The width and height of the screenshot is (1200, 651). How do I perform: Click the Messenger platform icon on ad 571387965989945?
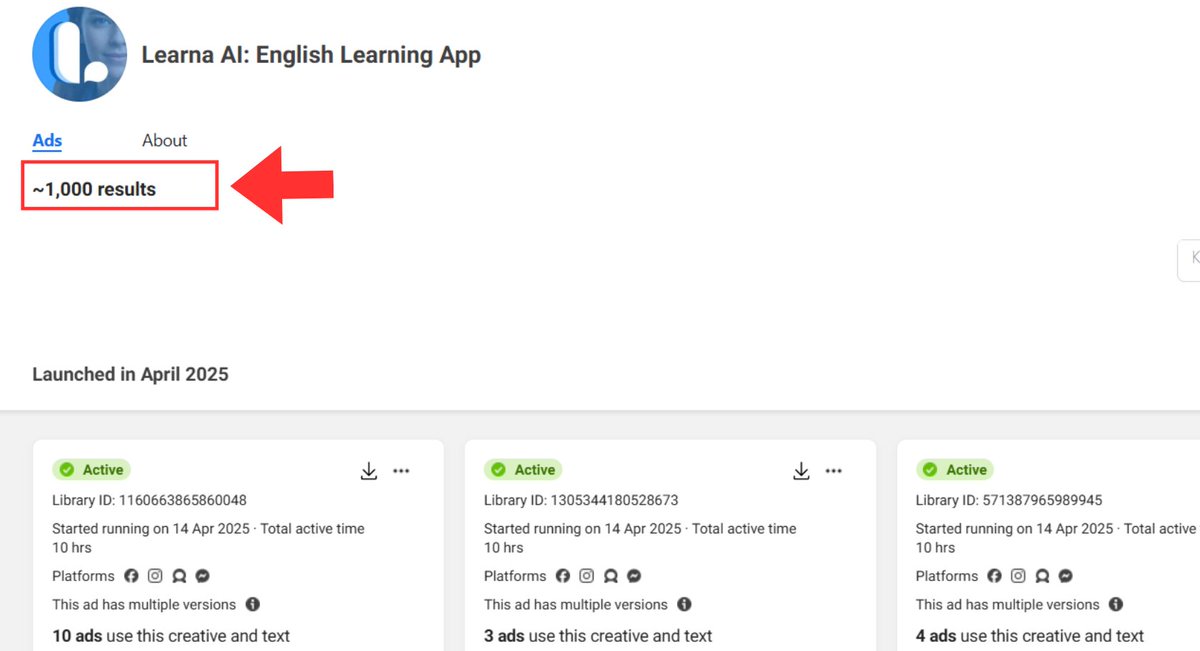pyautogui.click(x=1066, y=576)
